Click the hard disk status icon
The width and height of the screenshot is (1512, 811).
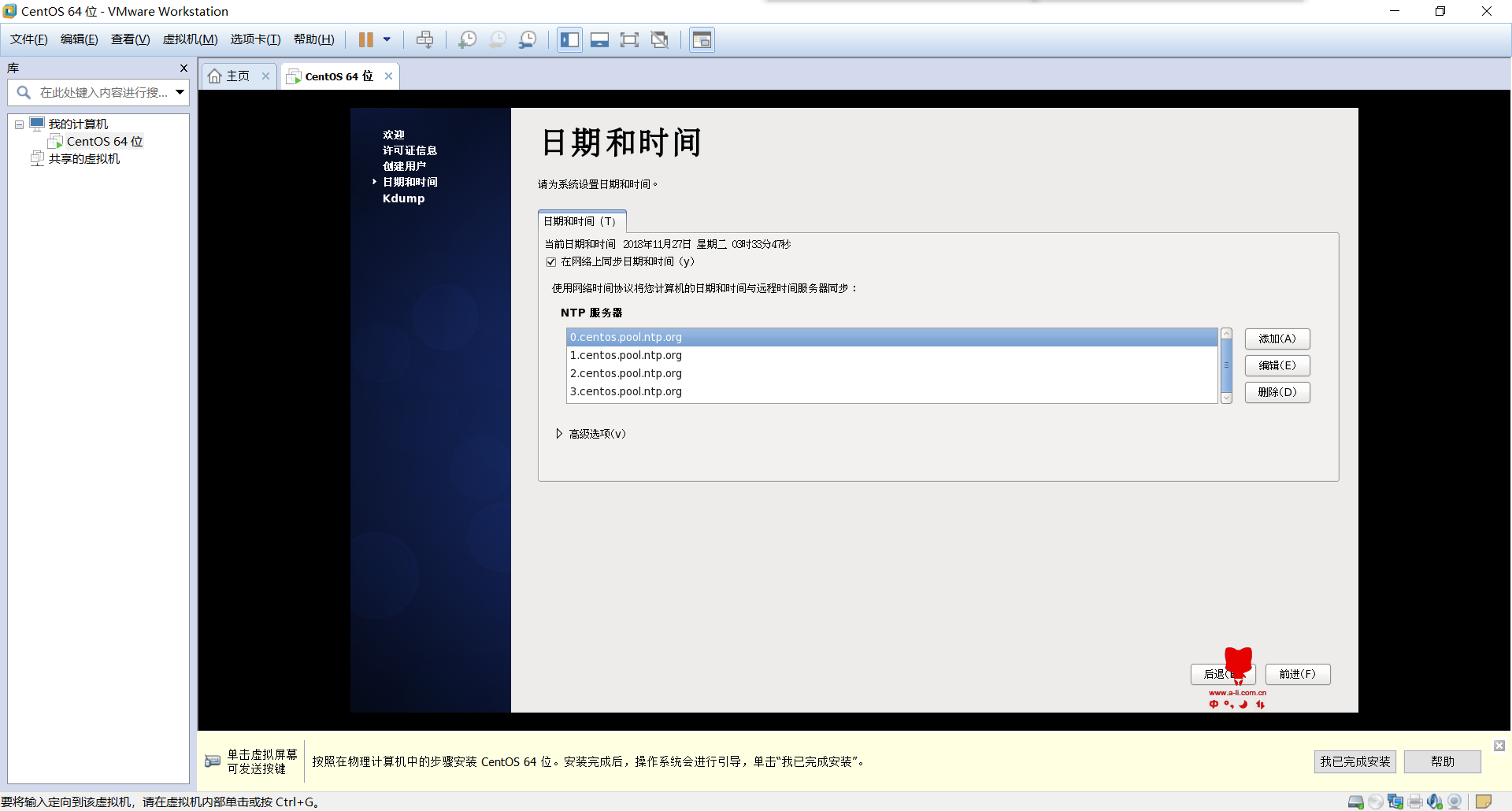click(1356, 802)
